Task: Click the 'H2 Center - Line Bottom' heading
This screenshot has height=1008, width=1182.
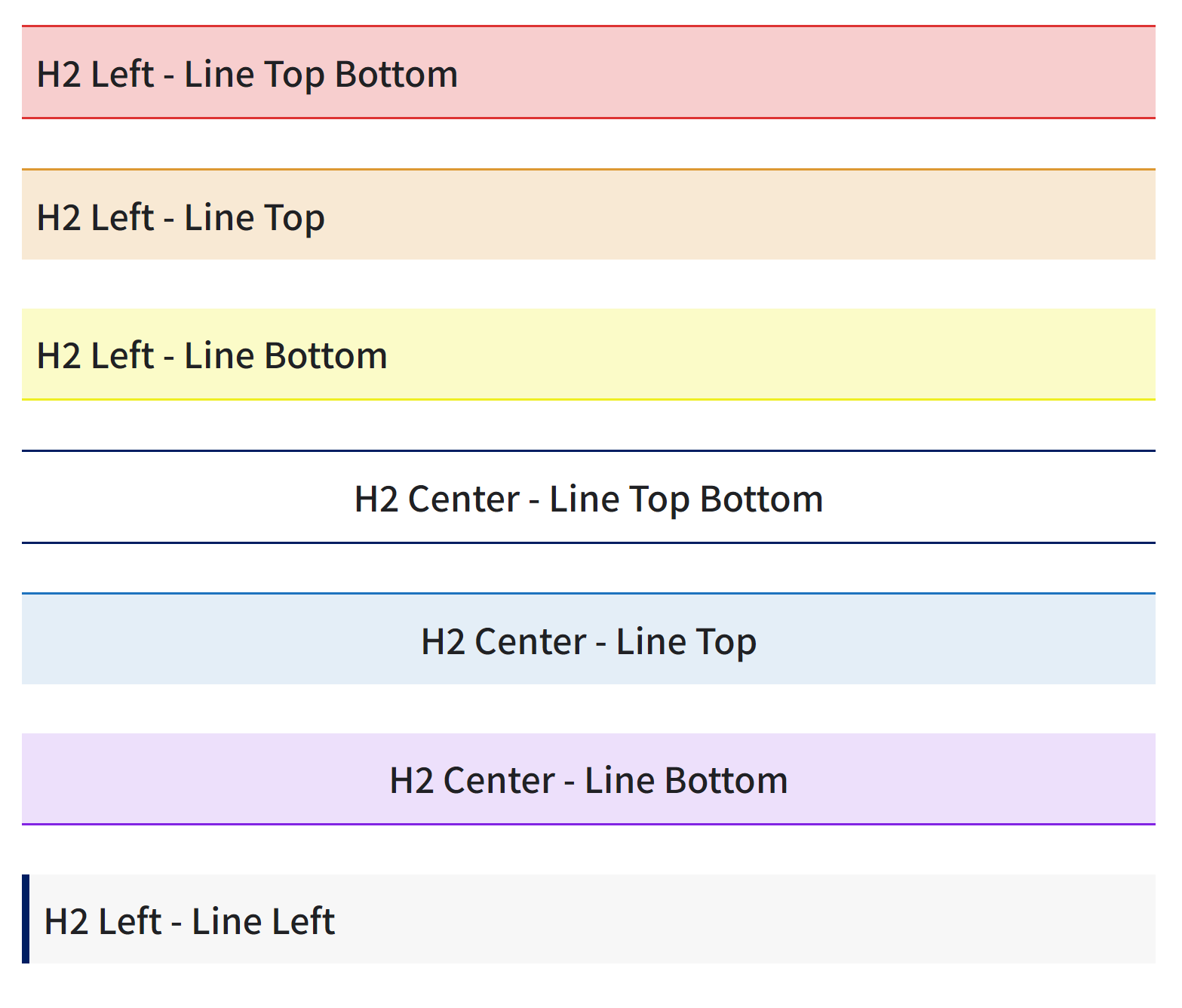Action: pos(588,780)
